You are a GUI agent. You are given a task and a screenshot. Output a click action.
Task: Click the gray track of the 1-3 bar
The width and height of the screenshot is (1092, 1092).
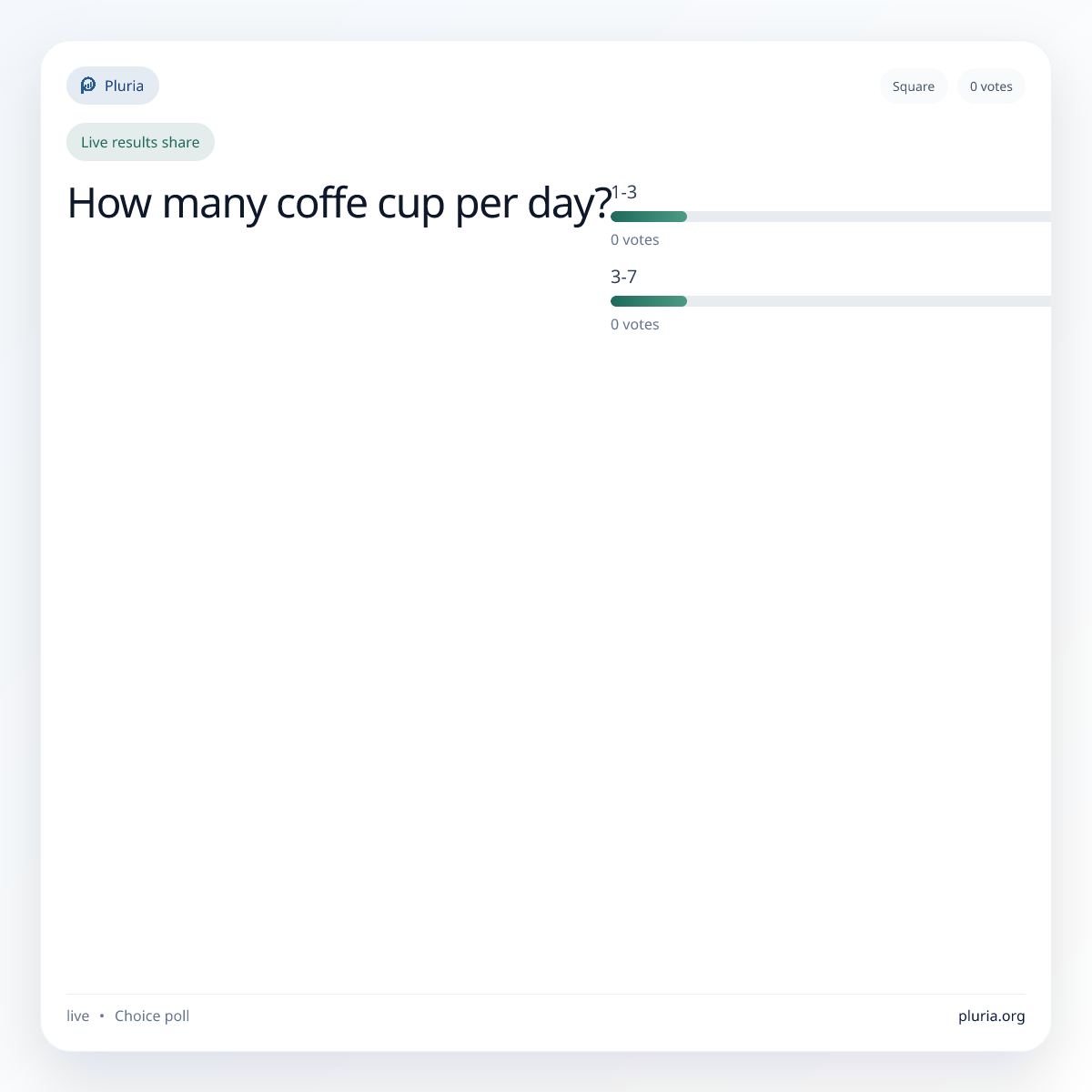[864, 217]
